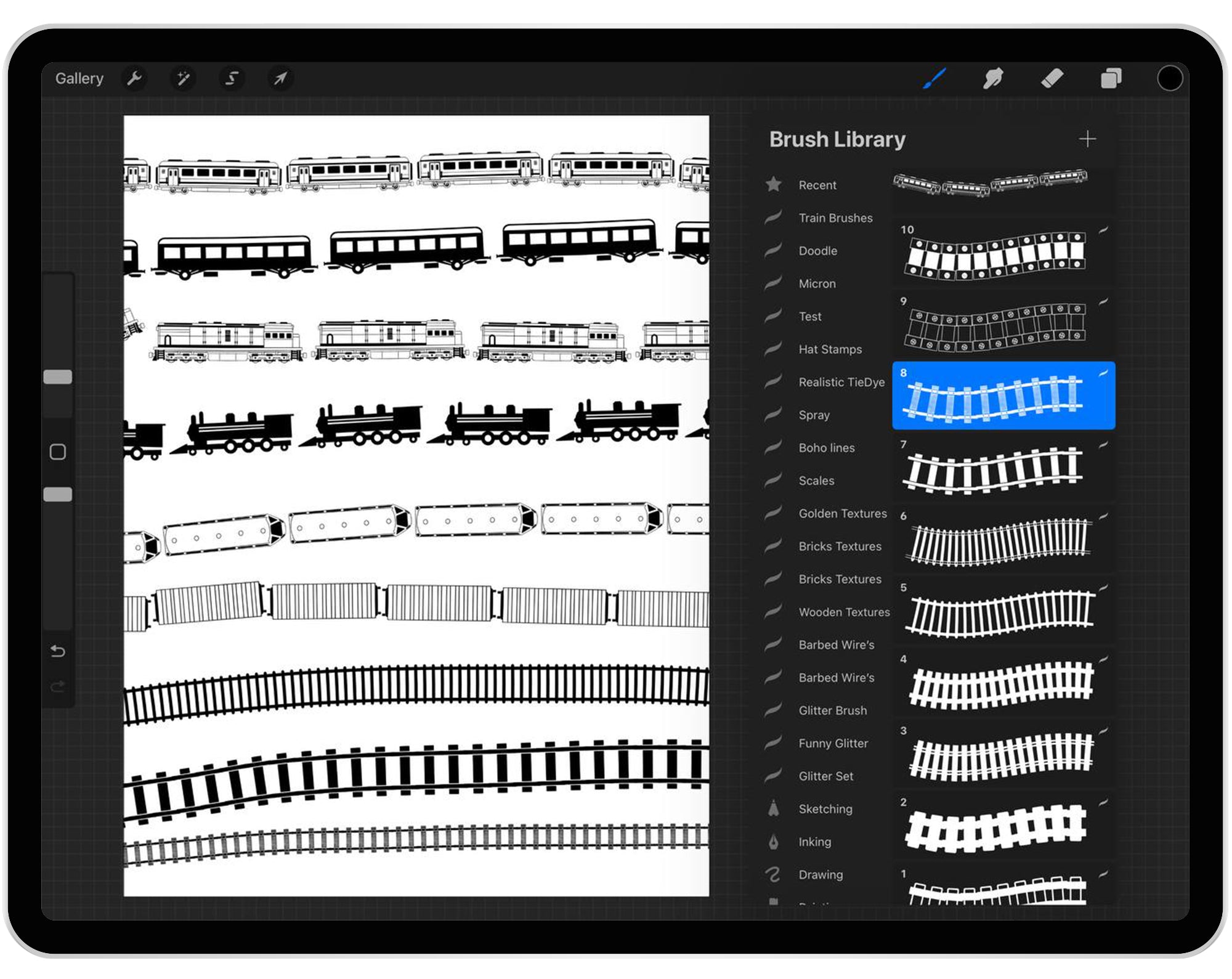
Task: Create a new brush with the plus button
Action: [x=1088, y=139]
